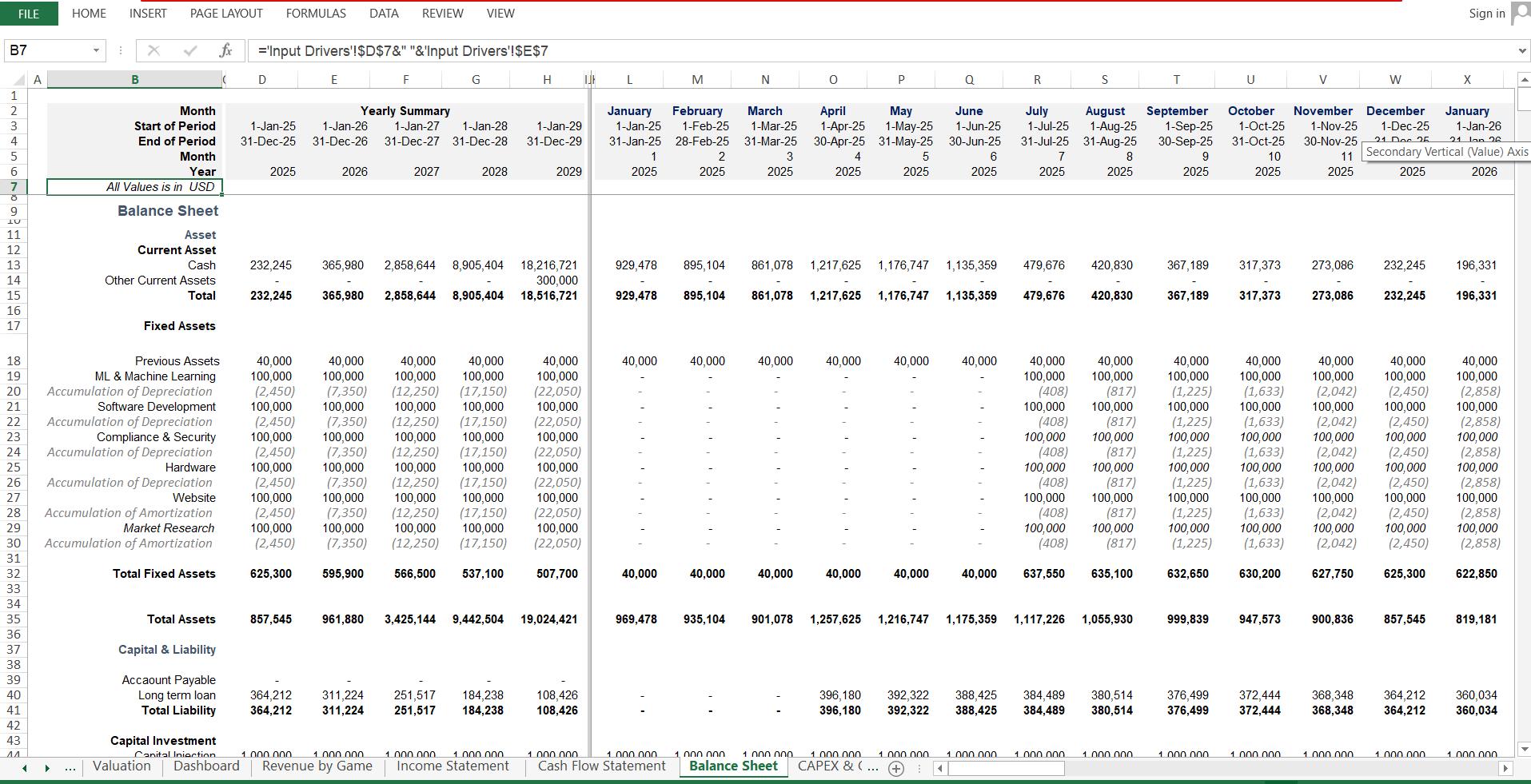
Task: Open the FILE tab
Action: pos(29,14)
